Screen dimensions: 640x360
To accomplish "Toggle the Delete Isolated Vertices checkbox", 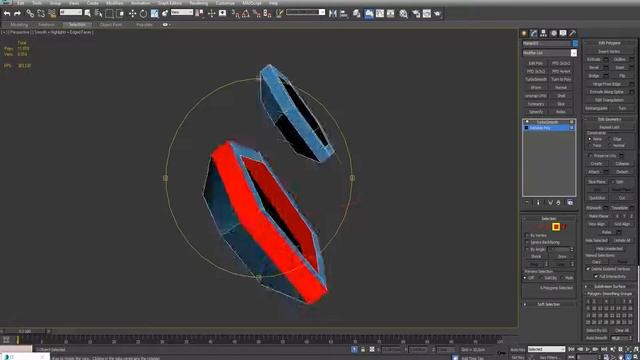I will [588, 269].
